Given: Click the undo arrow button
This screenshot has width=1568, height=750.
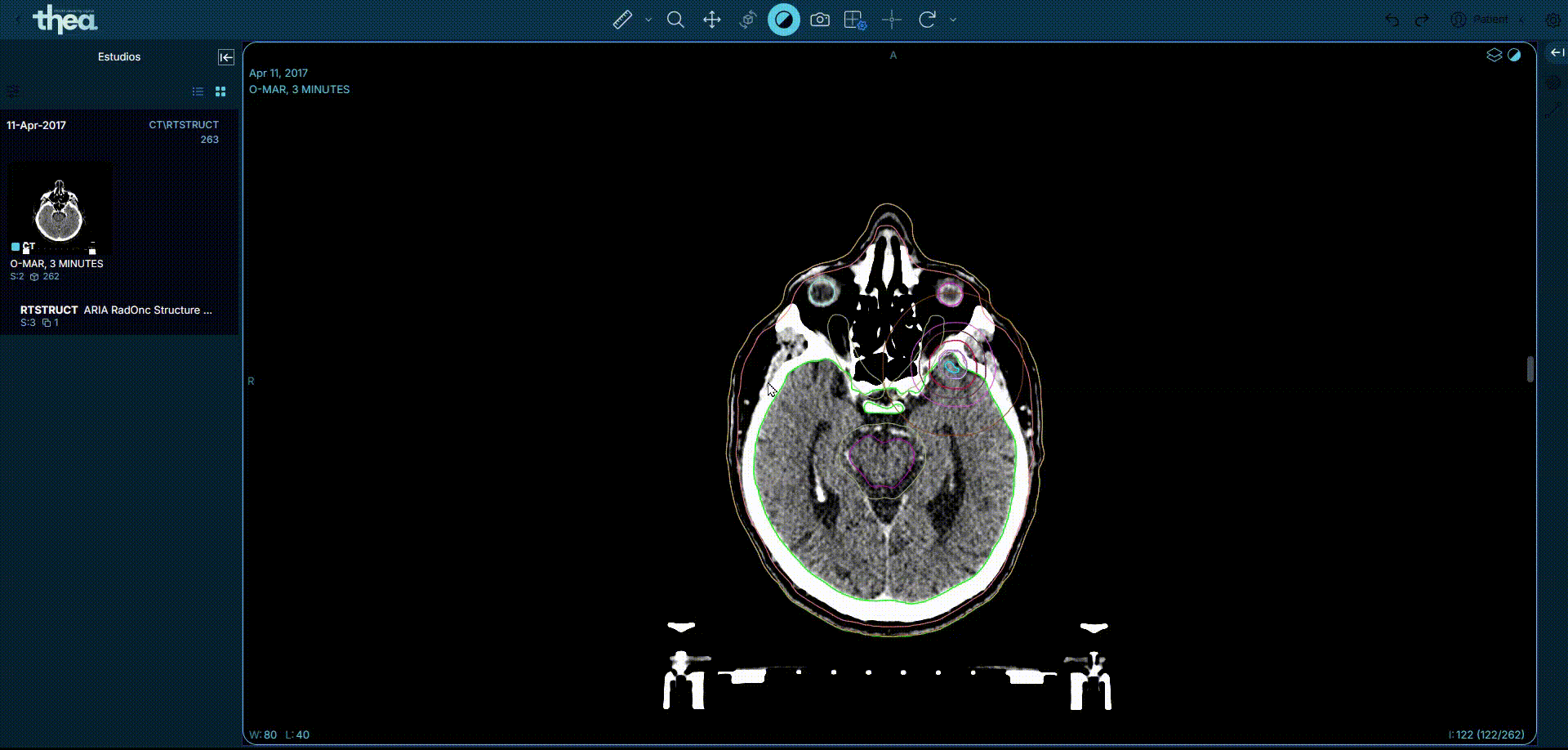Looking at the screenshot, I should [x=1392, y=19].
